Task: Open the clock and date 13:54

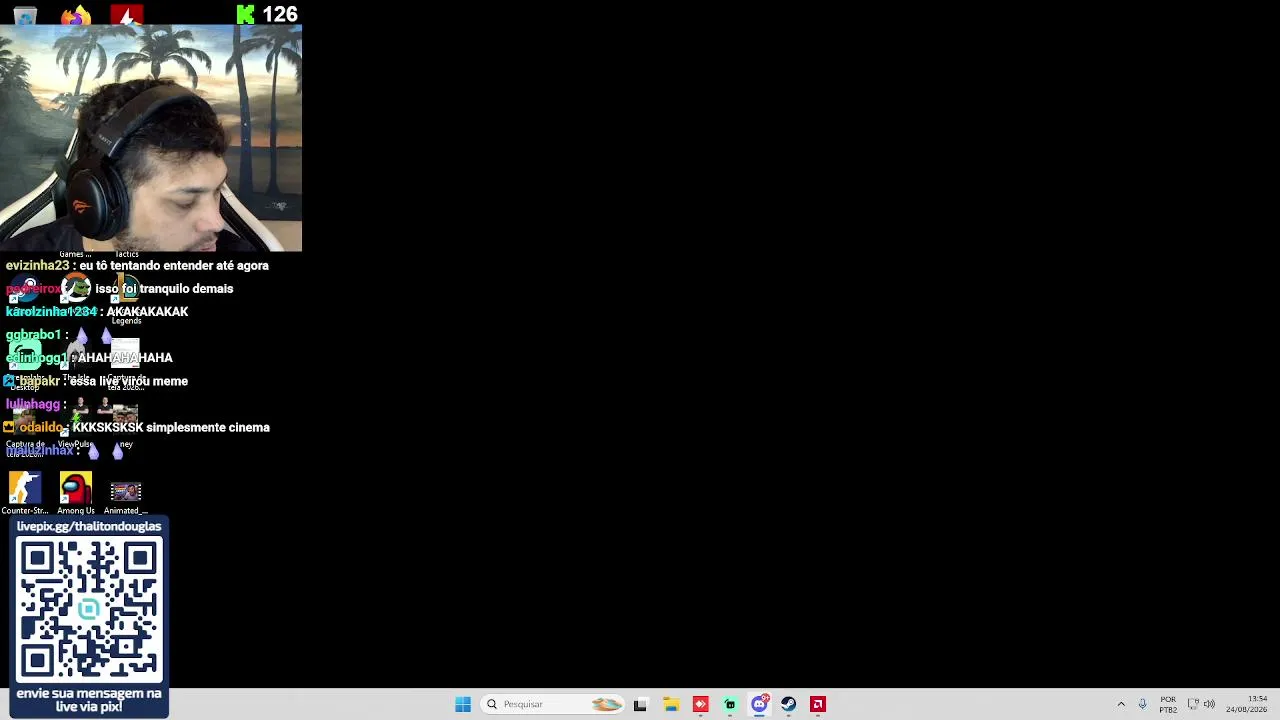Action: coord(1247,704)
